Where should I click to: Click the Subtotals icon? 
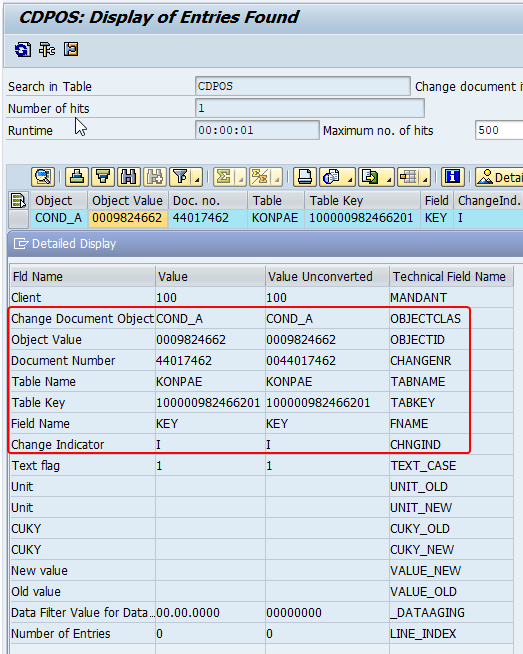tap(260, 177)
